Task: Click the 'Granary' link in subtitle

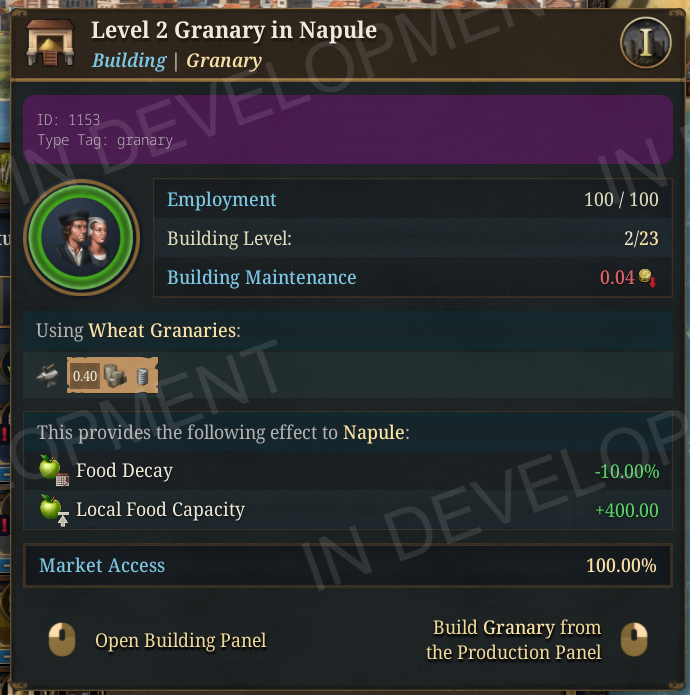Action: point(224,60)
